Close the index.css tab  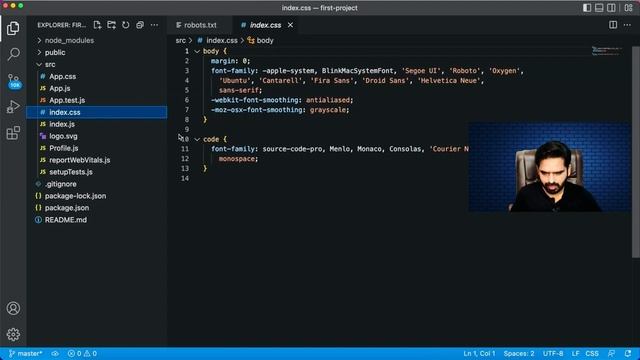290,25
